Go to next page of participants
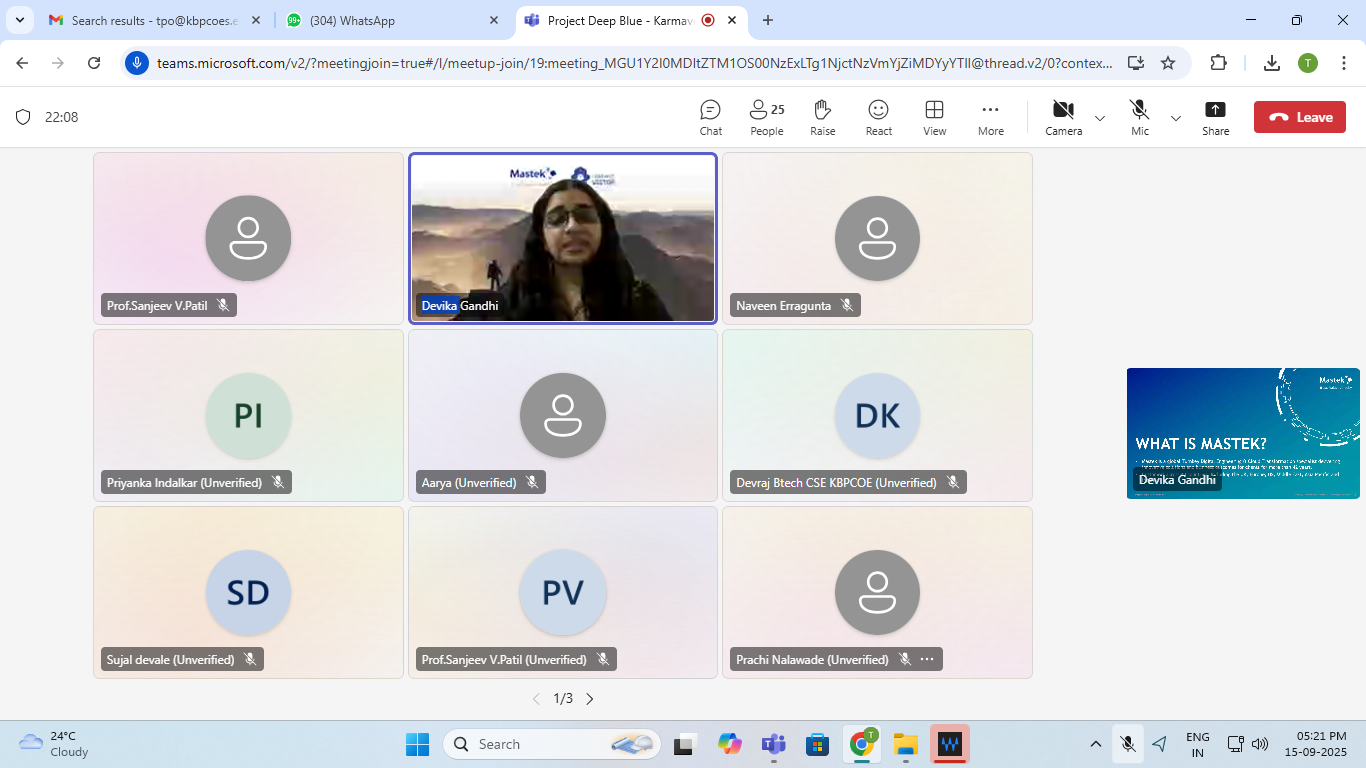This screenshot has height=768, width=1366. (x=590, y=699)
